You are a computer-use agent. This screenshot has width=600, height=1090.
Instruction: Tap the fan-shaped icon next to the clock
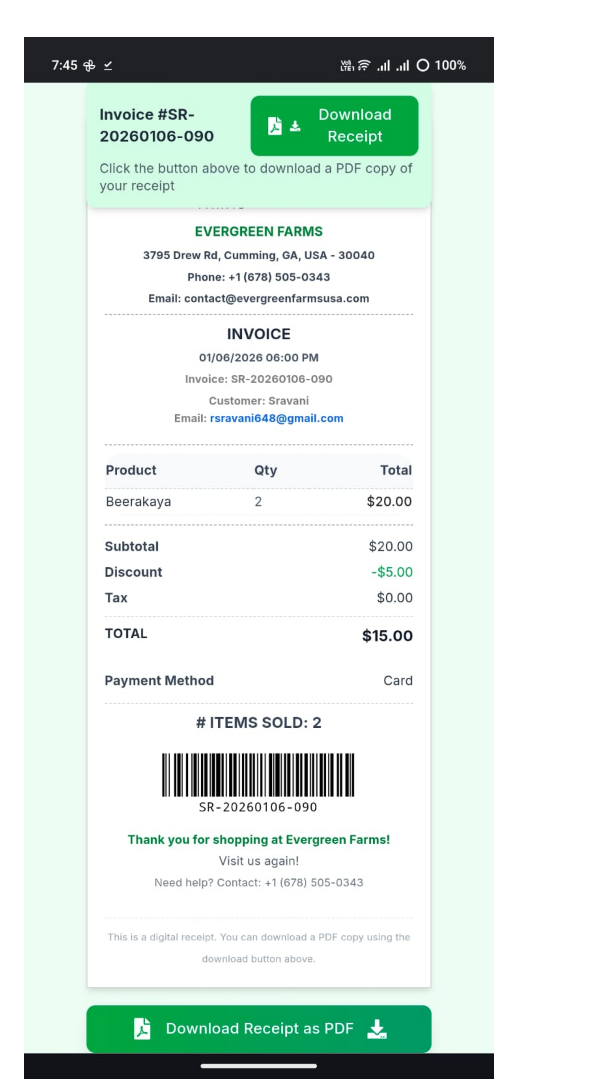pyautogui.click(x=88, y=66)
